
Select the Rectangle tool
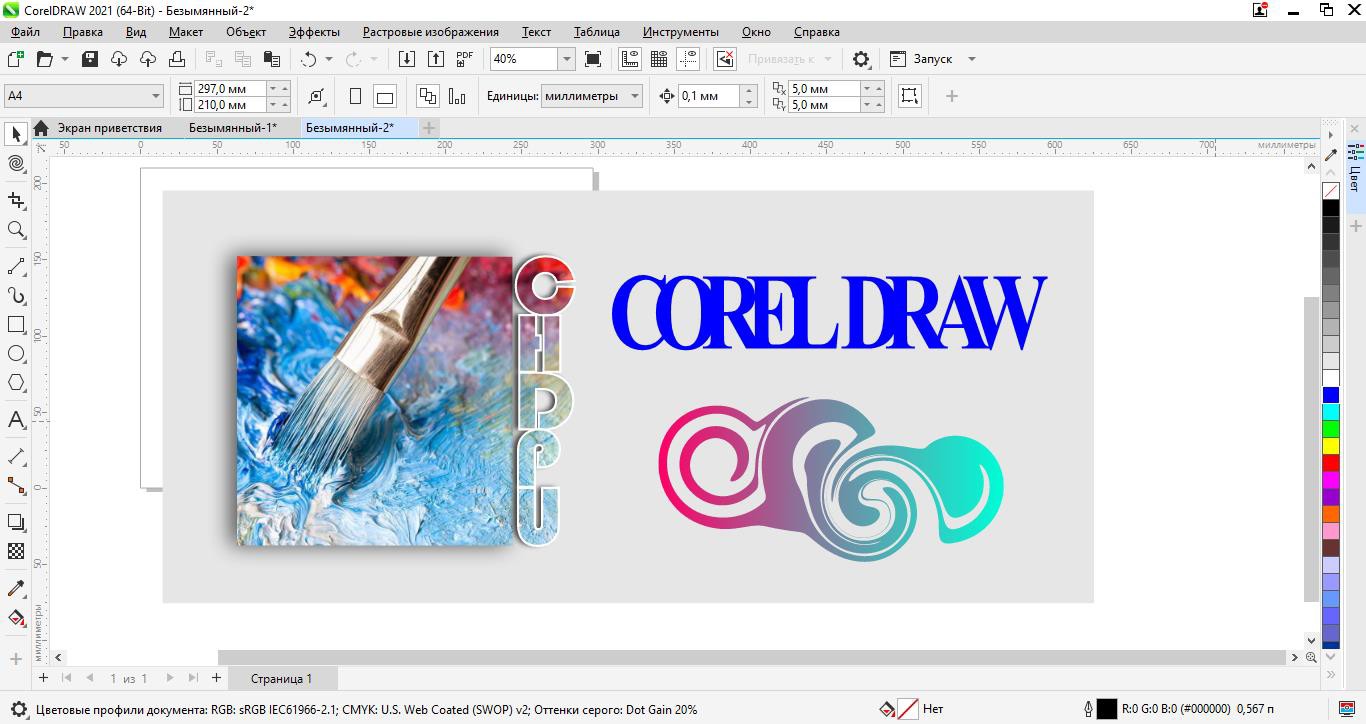click(16, 325)
